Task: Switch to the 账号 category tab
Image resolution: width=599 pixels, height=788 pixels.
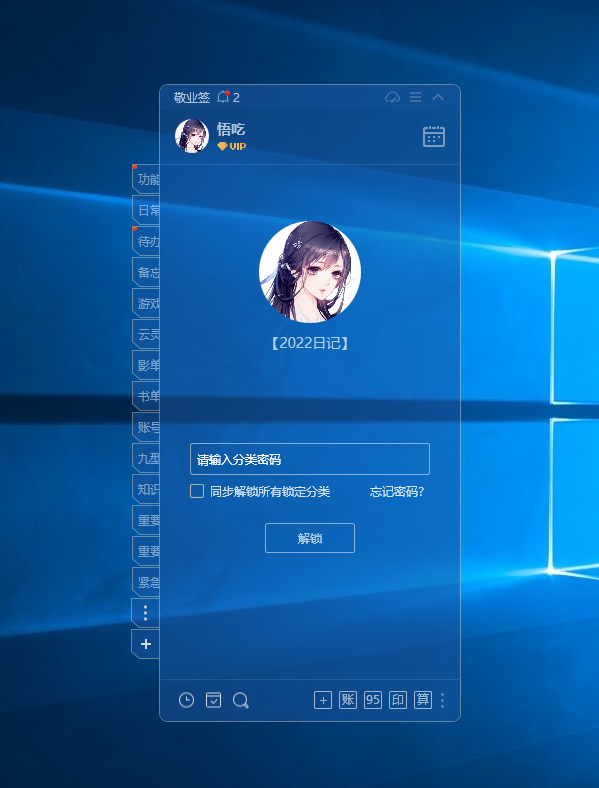Action: click(146, 428)
